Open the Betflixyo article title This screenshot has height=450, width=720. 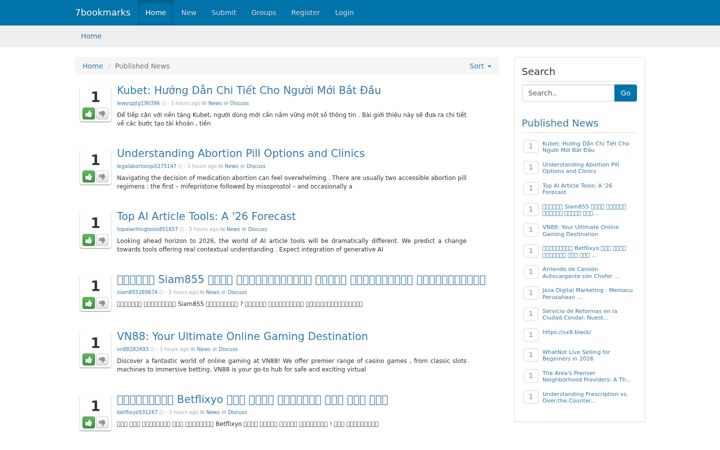(252, 399)
